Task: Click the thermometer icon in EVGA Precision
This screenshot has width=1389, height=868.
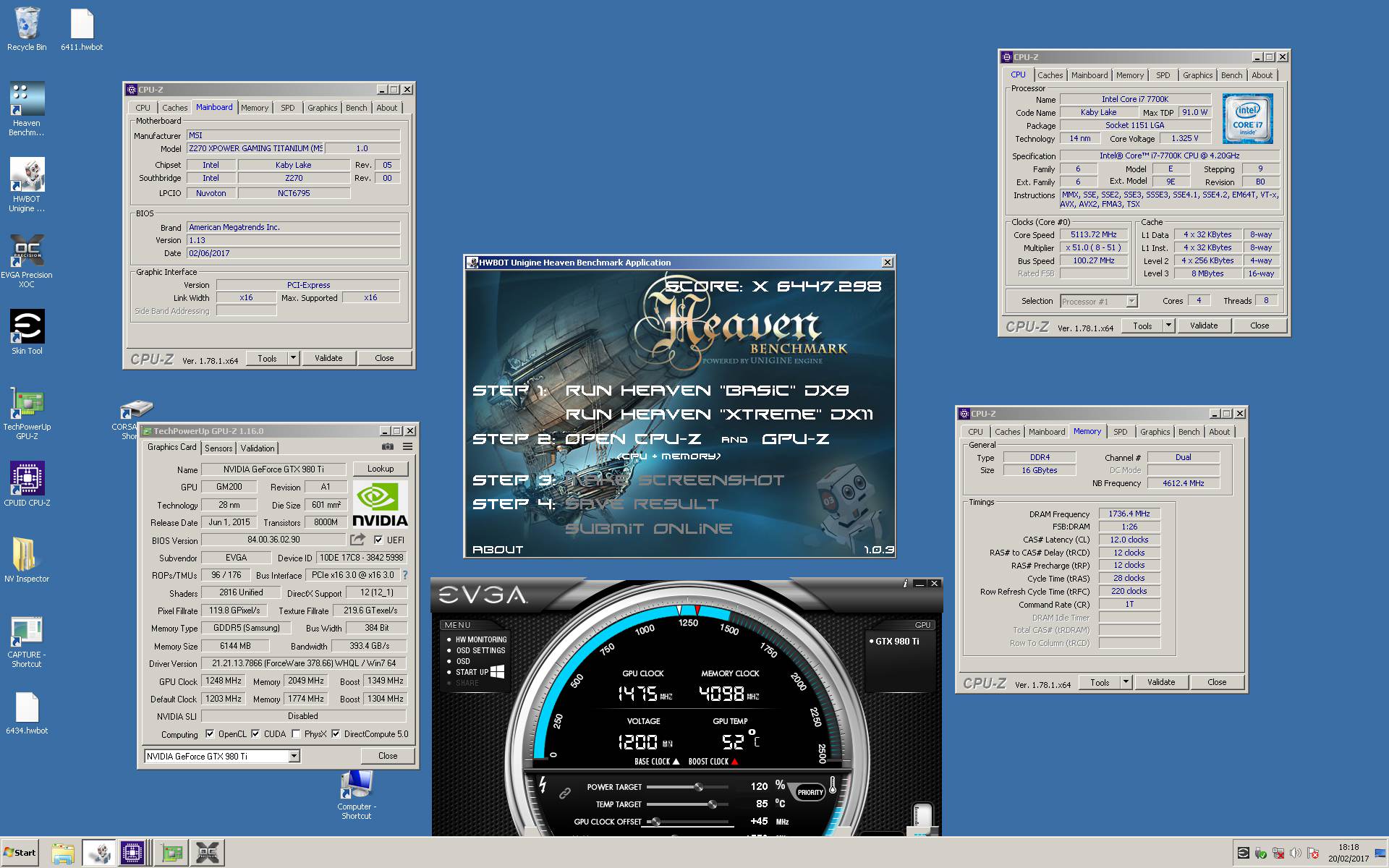Action: click(x=832, y=786)
